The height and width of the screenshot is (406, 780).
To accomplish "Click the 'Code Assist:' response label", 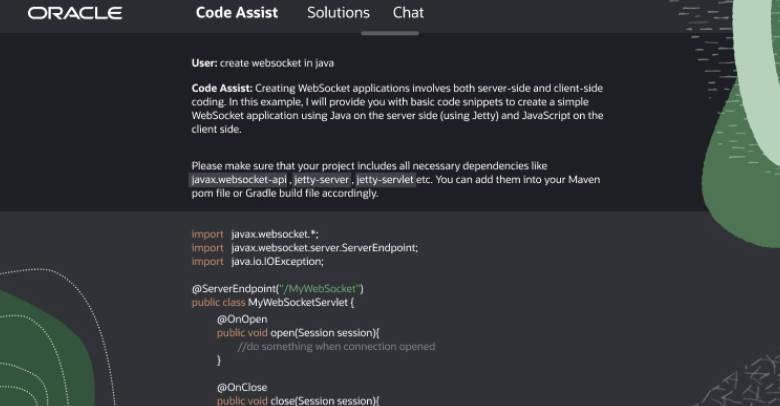I will click(222, 88).
